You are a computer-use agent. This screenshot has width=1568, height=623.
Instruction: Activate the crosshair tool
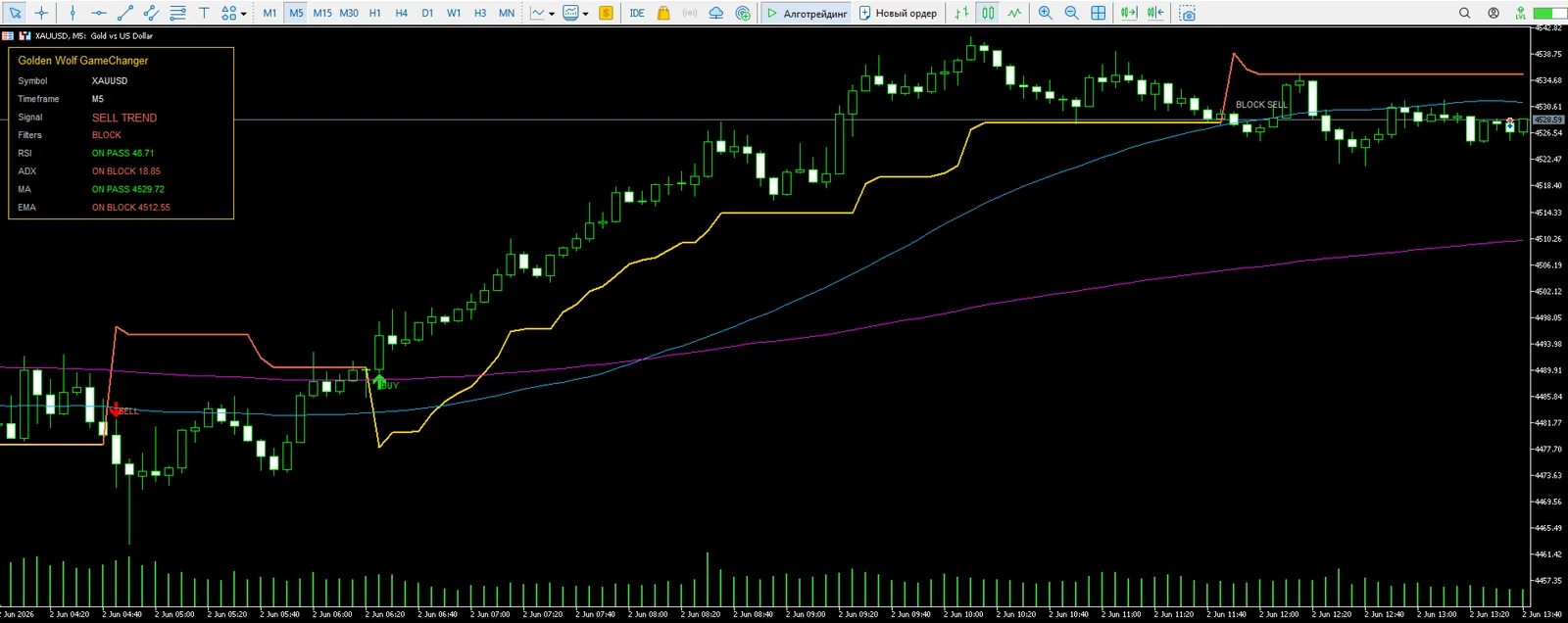pyautogui.click(x=41, y=13)
